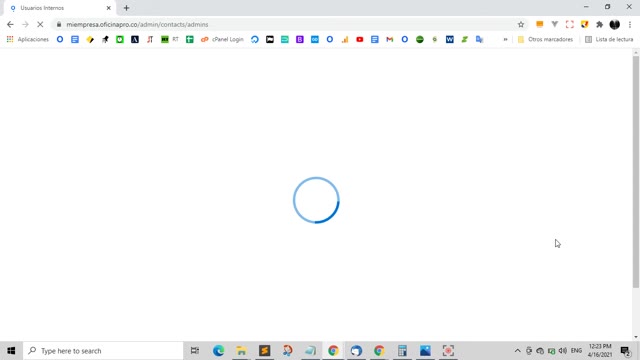
Task: Open the Extensions puzzle icon
Action: click(599, 24)
